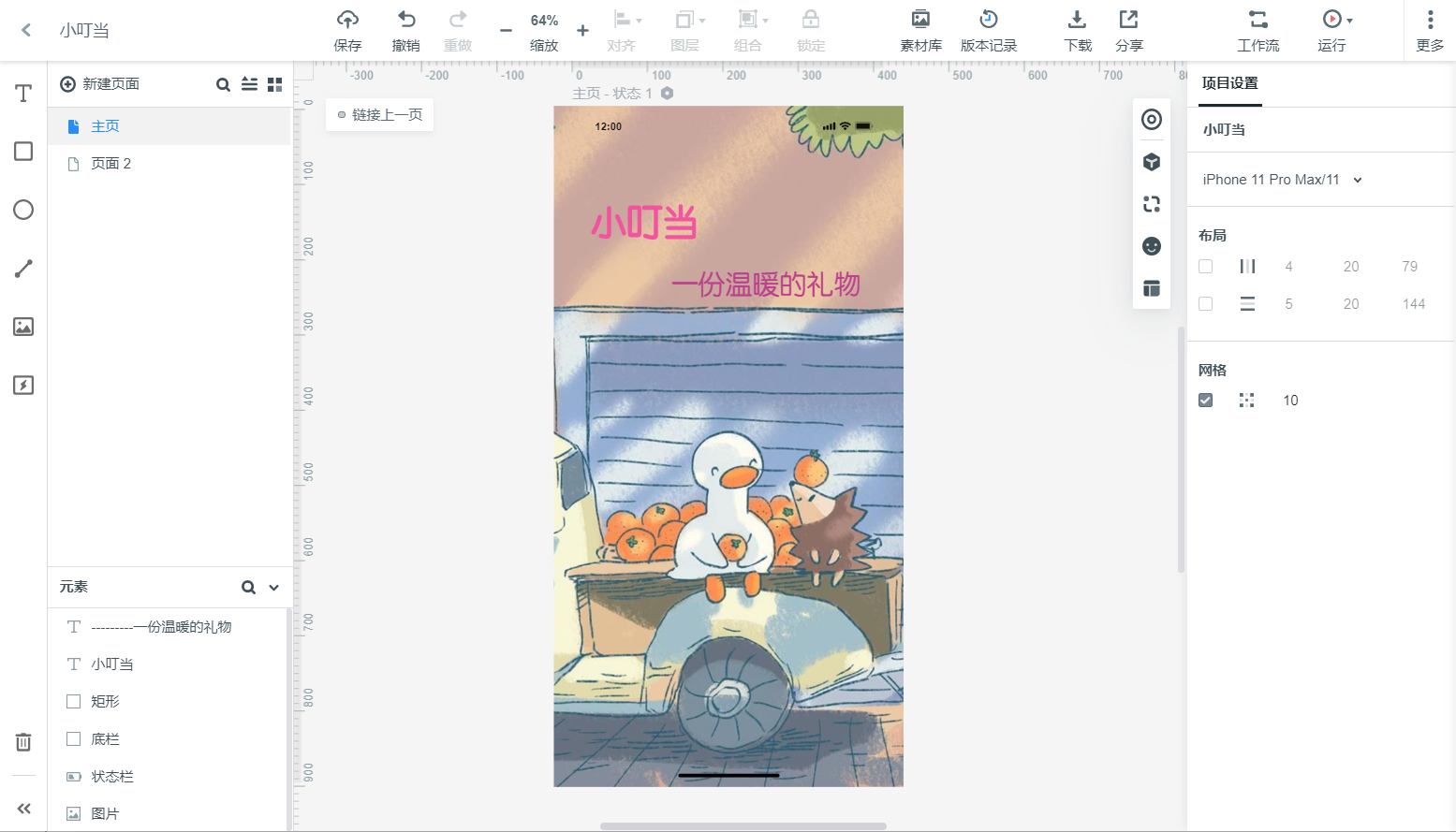Click the canvas horizontal scrollbar
The image size is (1456, 832).
[743, 826]
